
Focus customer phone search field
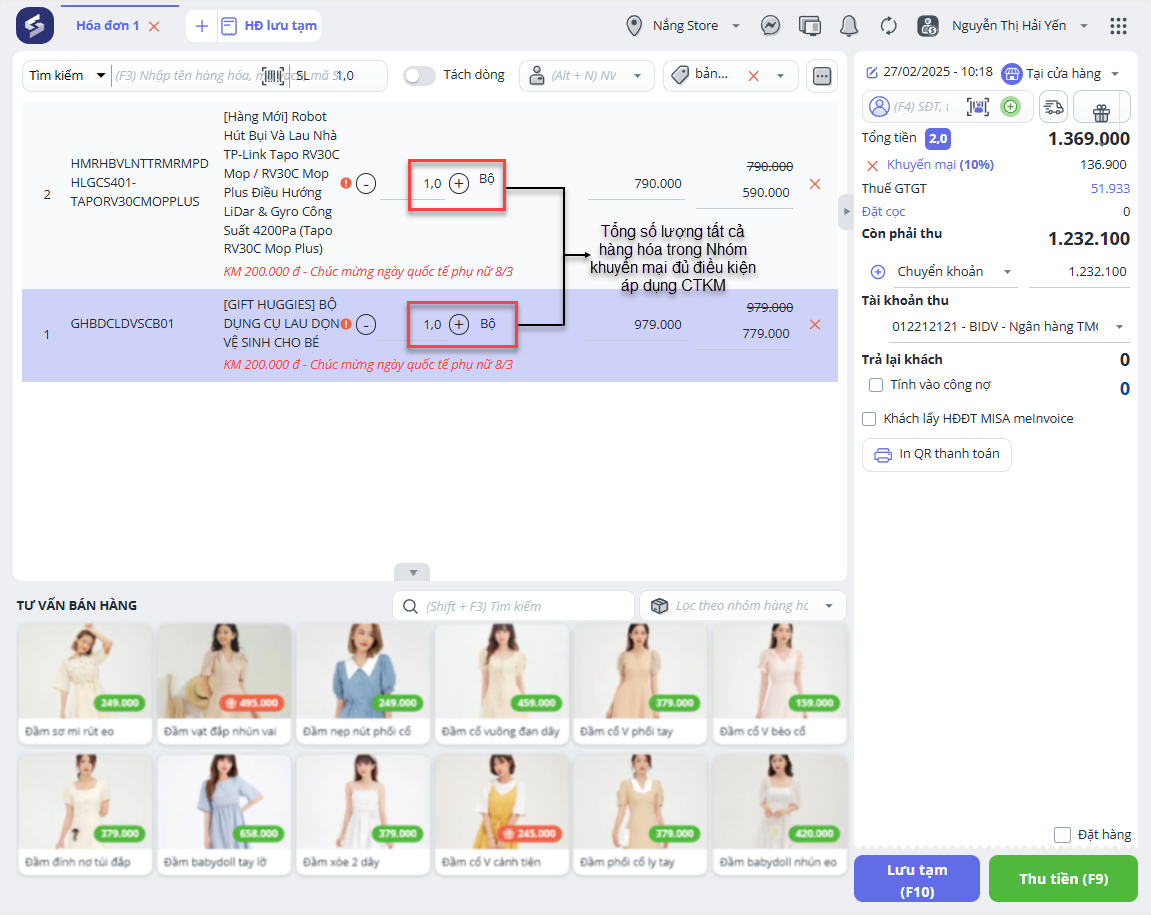[922, 106]
